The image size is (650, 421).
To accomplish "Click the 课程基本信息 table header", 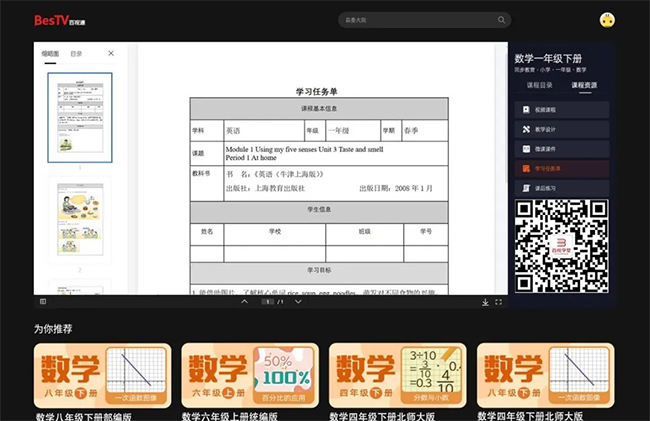I will pyautogui.click(x=319, y=109).
